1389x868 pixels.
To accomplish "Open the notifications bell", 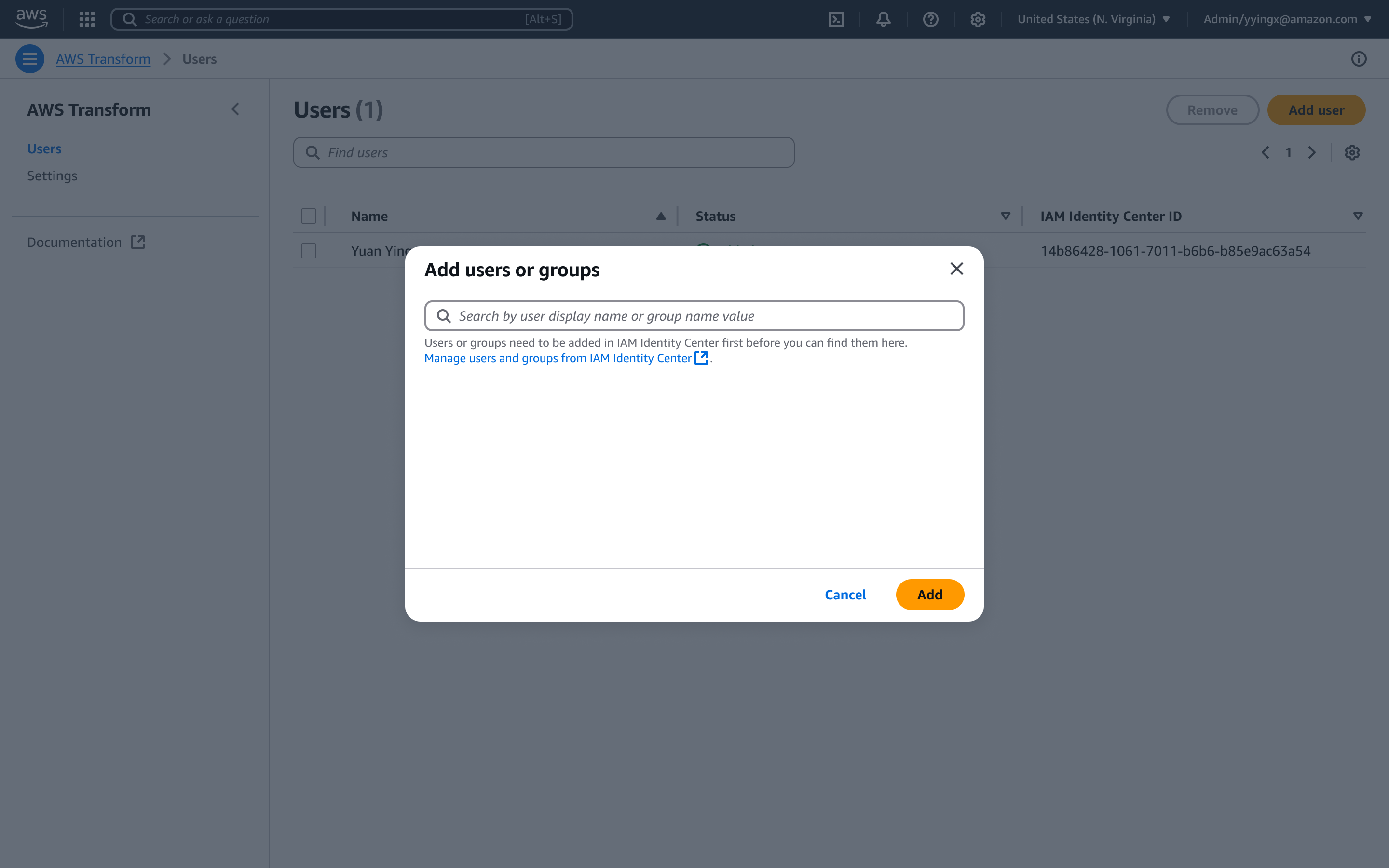I will click(x=884, y=19).
